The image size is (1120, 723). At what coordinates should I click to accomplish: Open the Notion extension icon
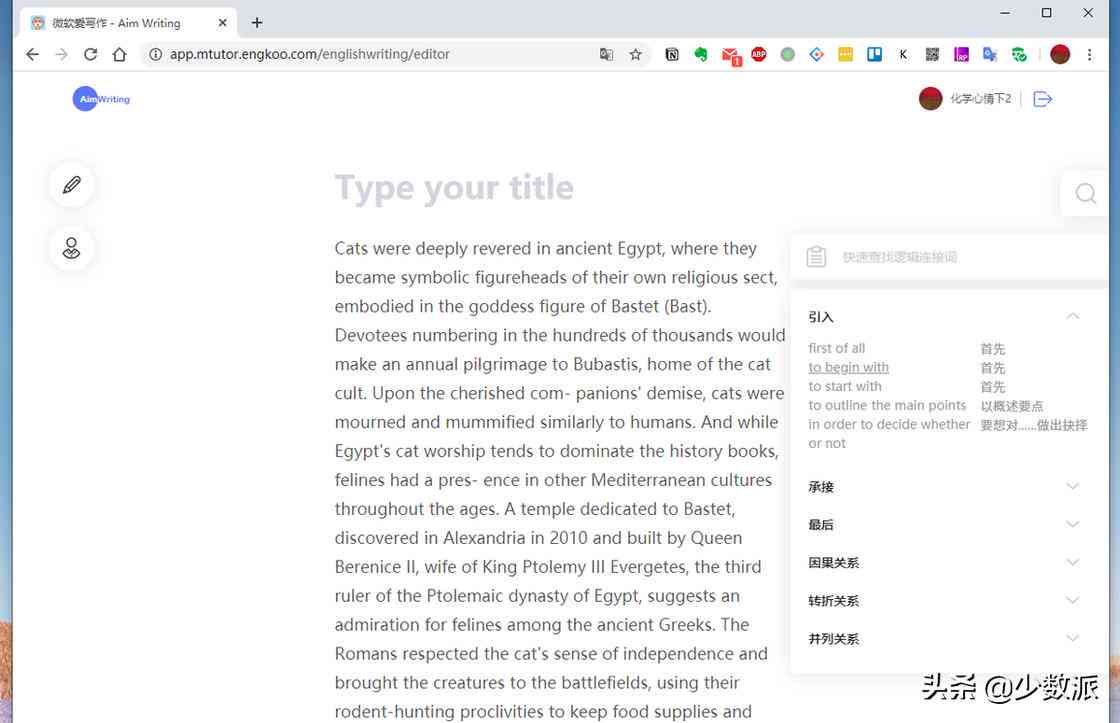(672, 54)
